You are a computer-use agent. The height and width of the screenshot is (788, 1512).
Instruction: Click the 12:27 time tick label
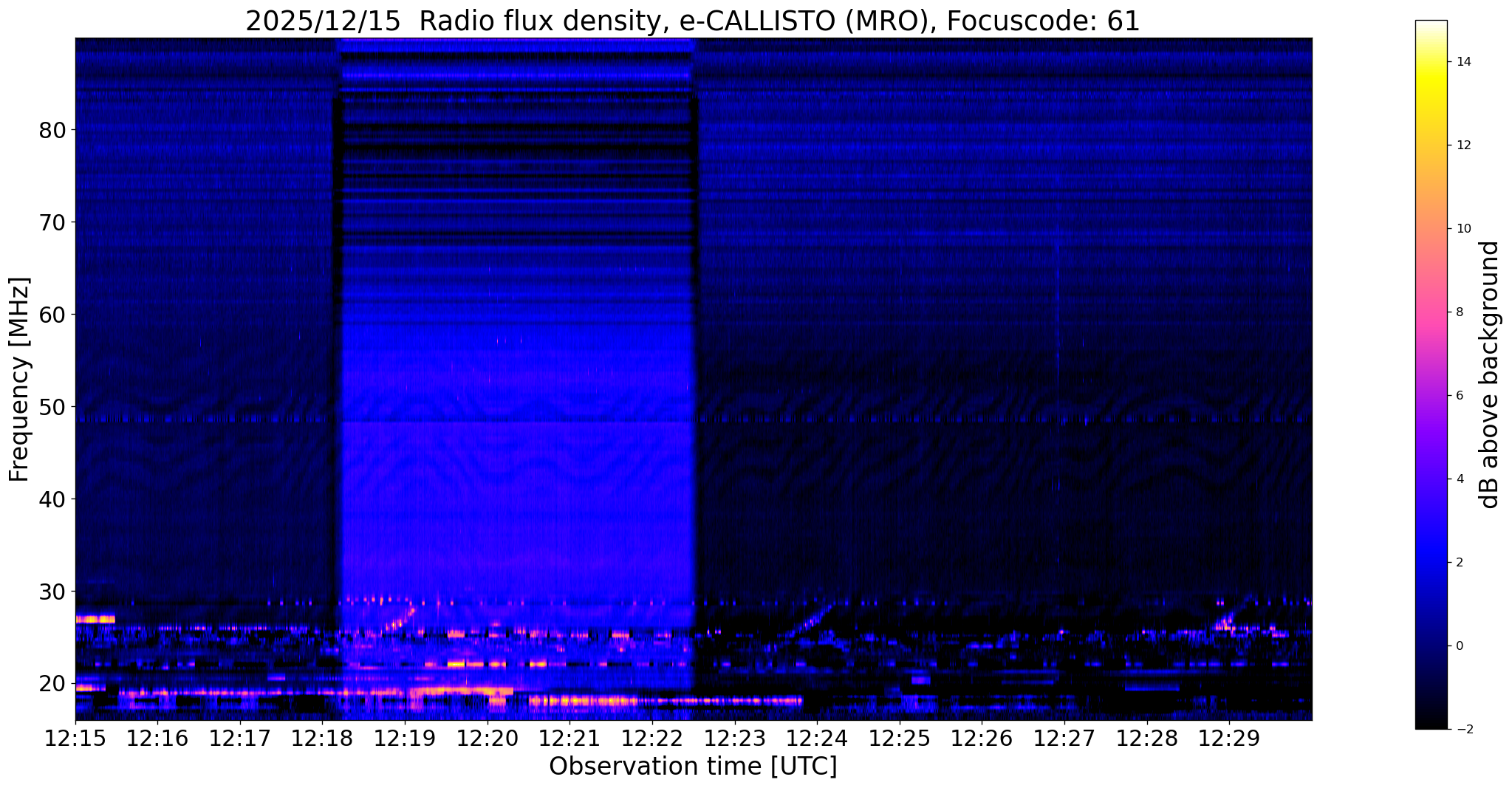[x=1064, y=739]
